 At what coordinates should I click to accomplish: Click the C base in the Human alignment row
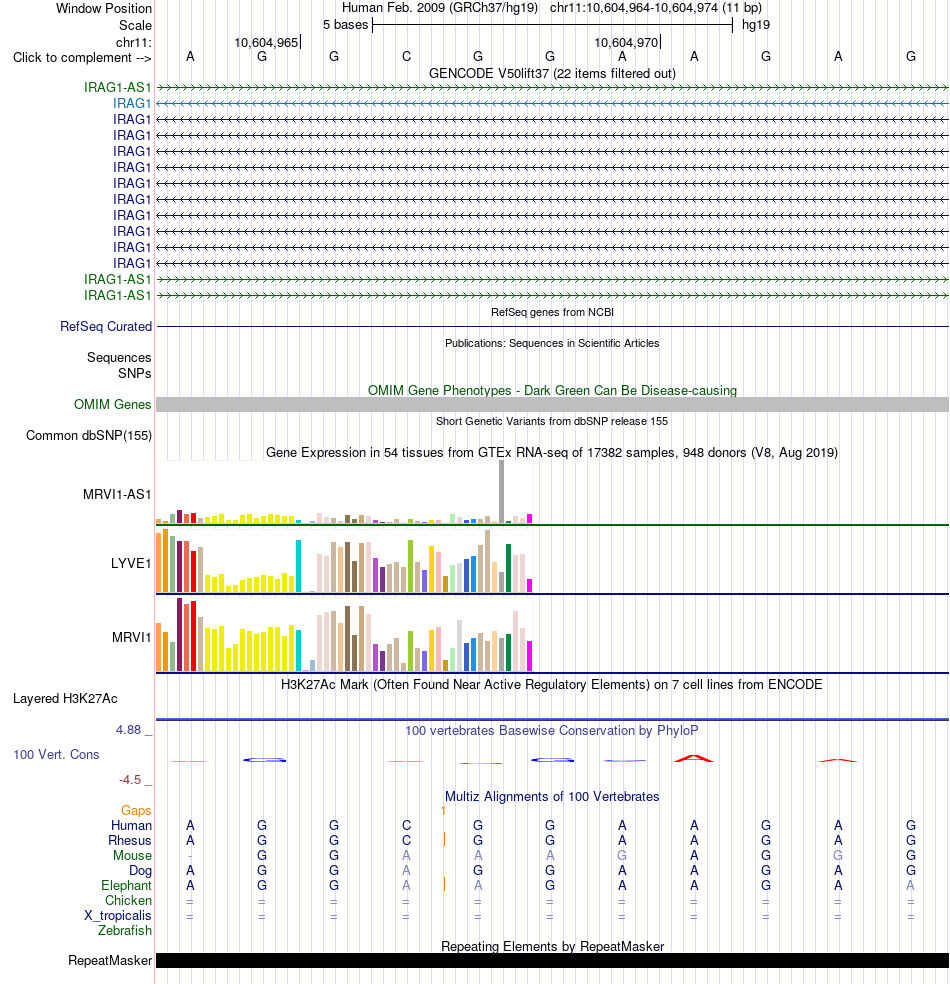tap(407, 825)
